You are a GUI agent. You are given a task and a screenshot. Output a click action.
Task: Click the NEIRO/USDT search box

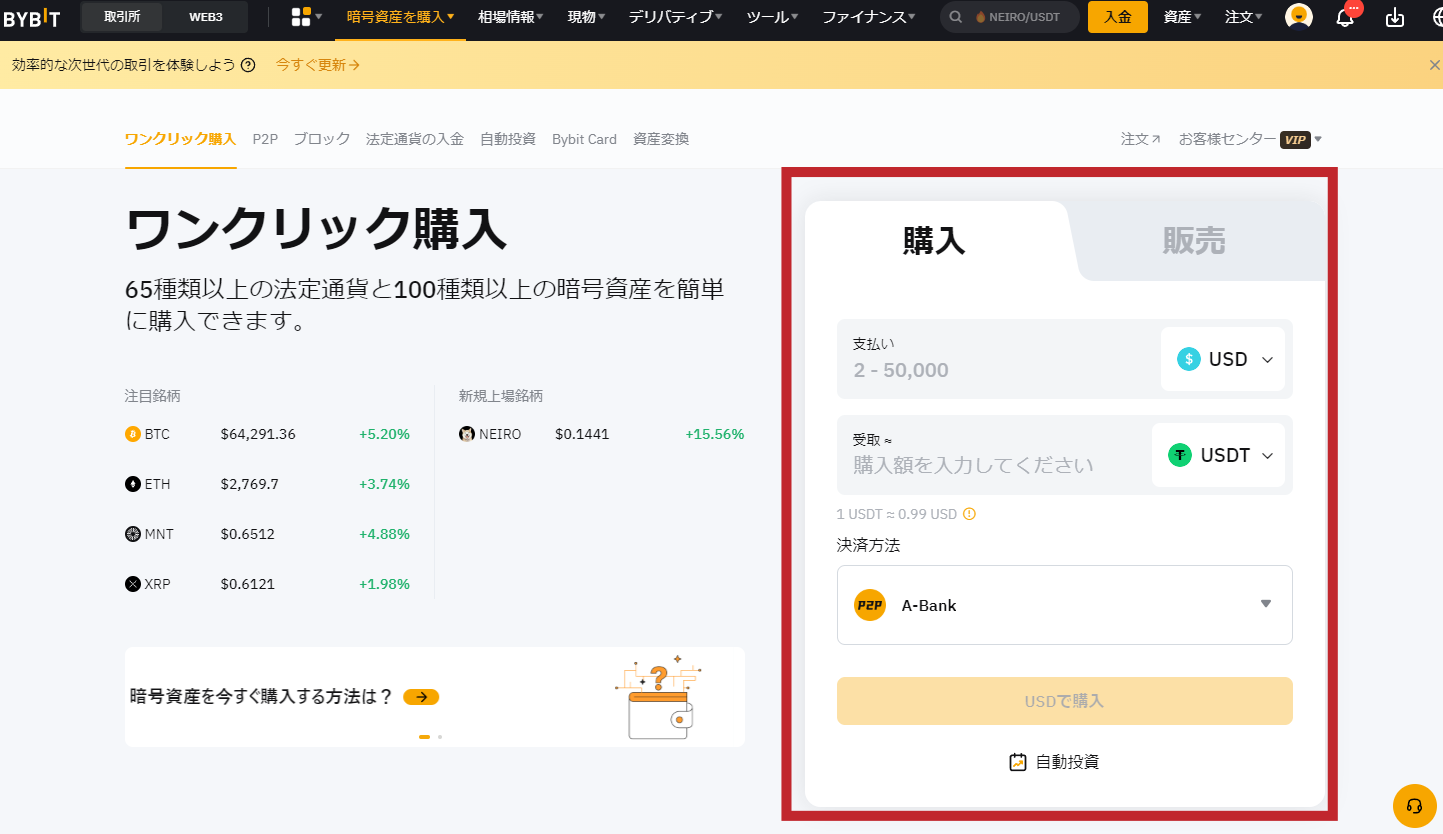1009,17
